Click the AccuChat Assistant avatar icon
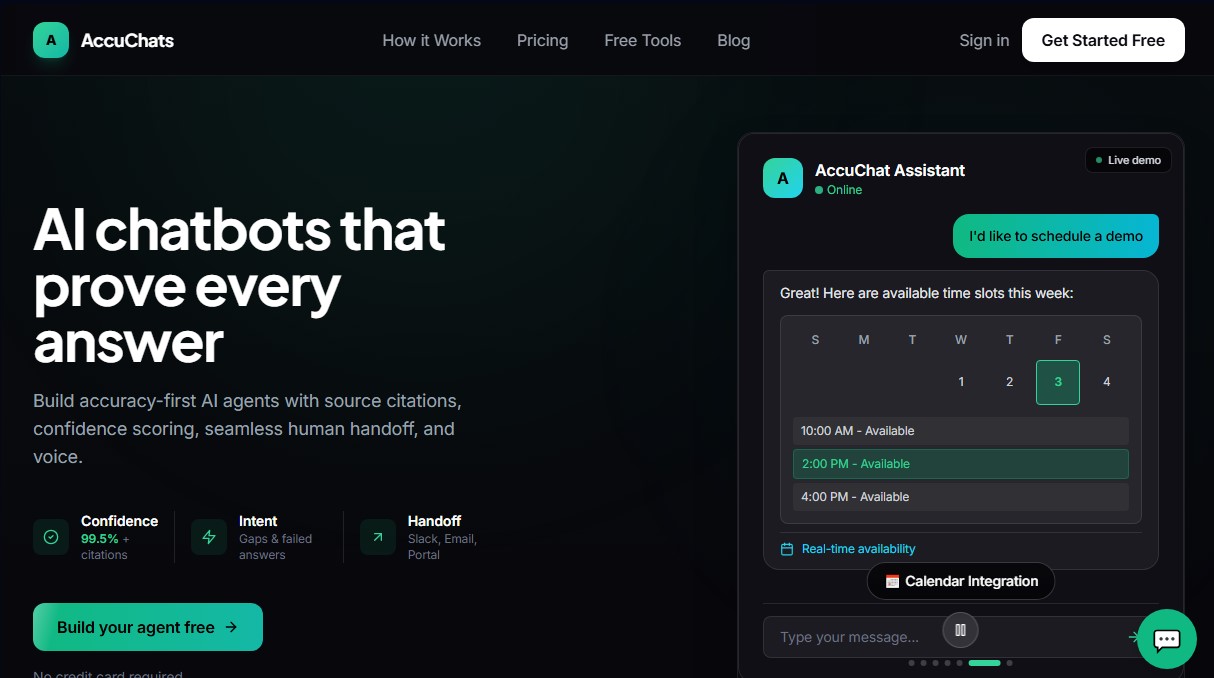The height and width of the screenshot is (678, 1214). (x=783, y=178)
